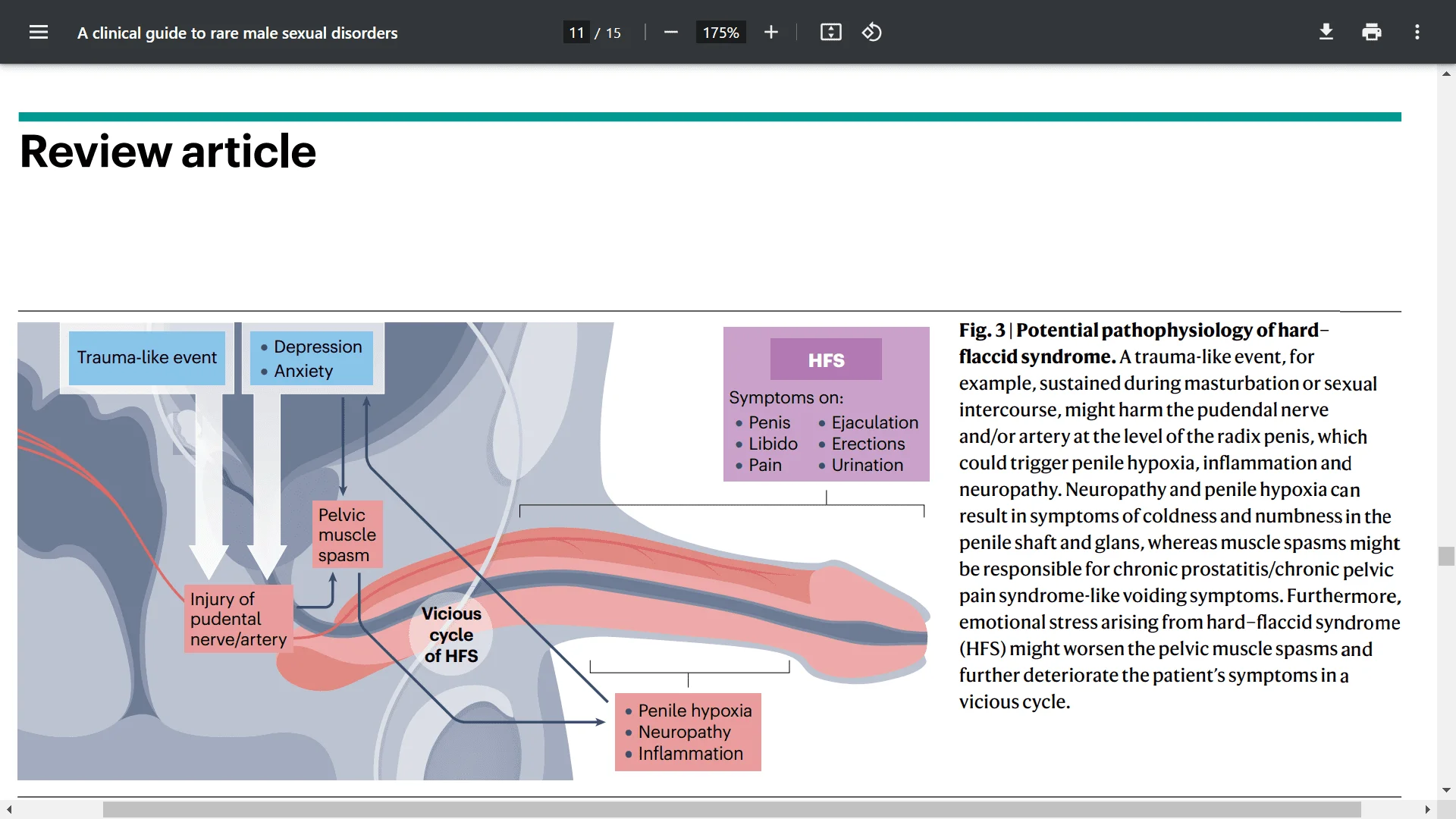The width and height of the screenshot is (1456, 819).
Task: Open the more actions menu
Action: pos(1417,33)
